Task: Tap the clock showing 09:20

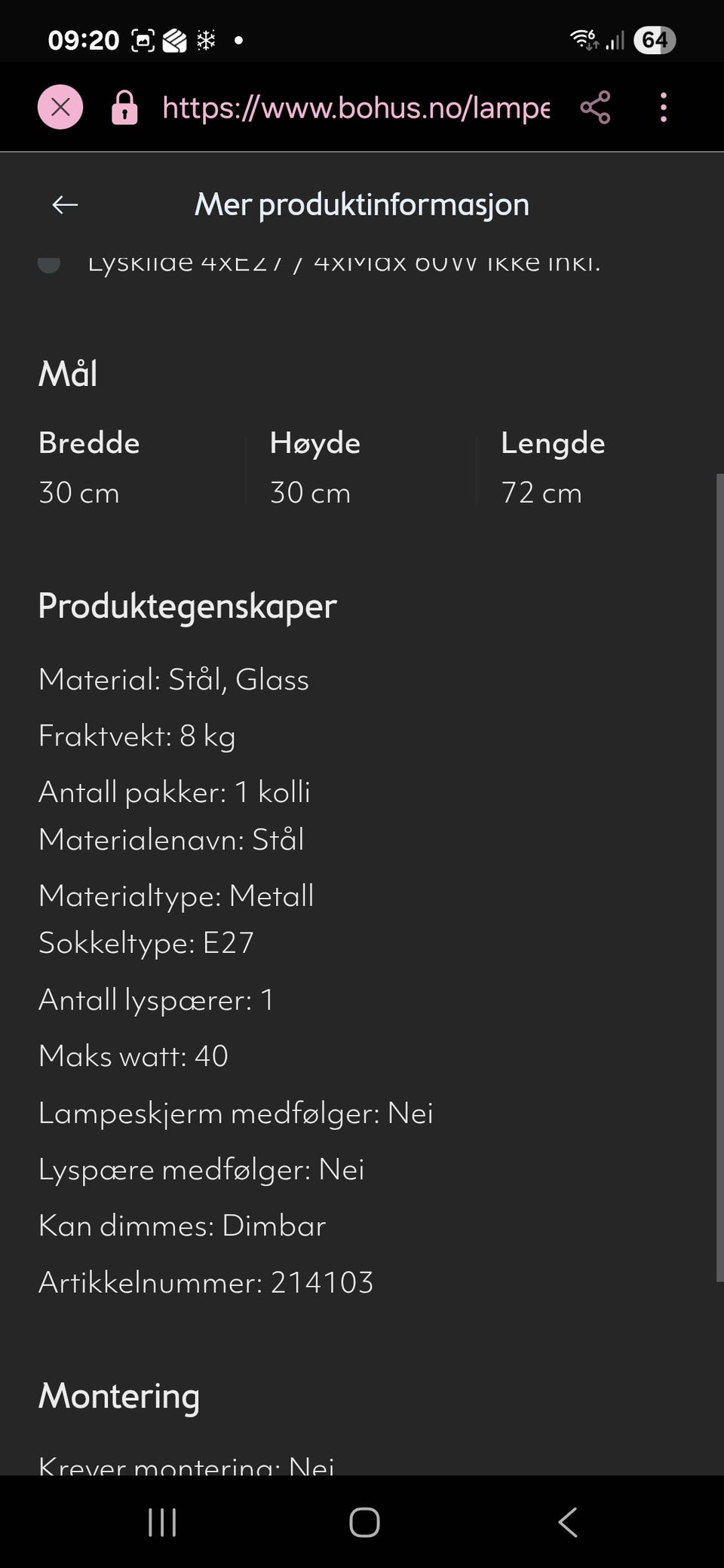Action: coord(83,40)
